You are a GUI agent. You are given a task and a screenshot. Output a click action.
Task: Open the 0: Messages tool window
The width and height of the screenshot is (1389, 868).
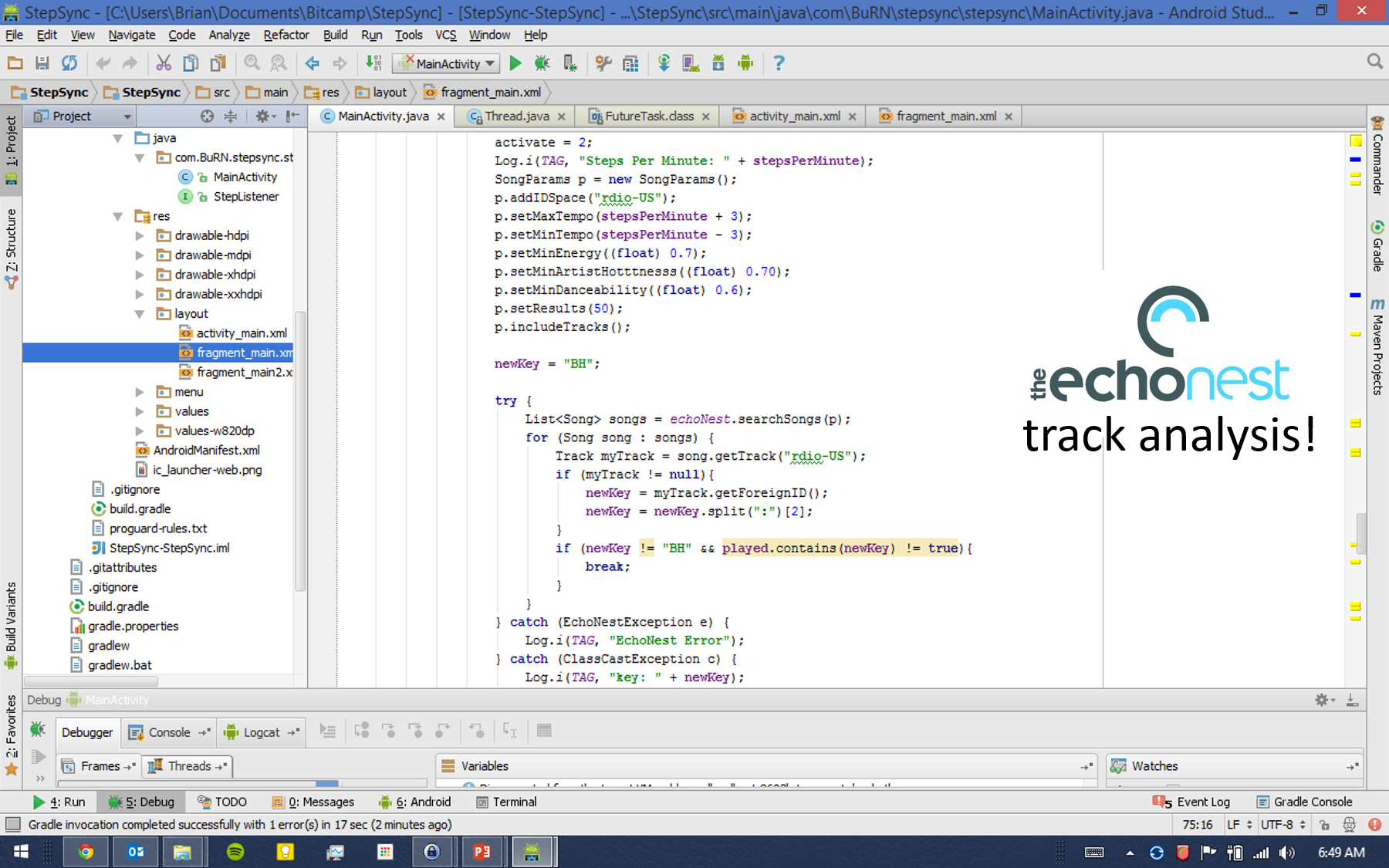[313, 802]
